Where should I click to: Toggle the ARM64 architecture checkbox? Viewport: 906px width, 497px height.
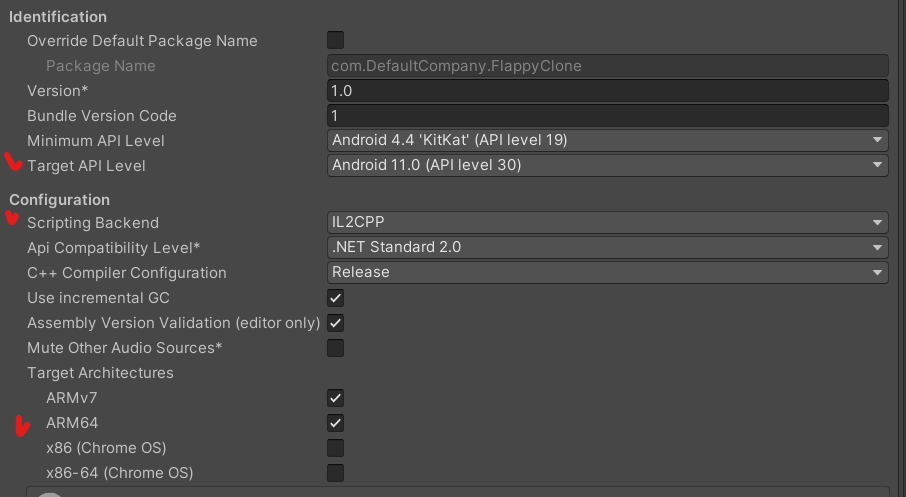[x=336, y=423]
